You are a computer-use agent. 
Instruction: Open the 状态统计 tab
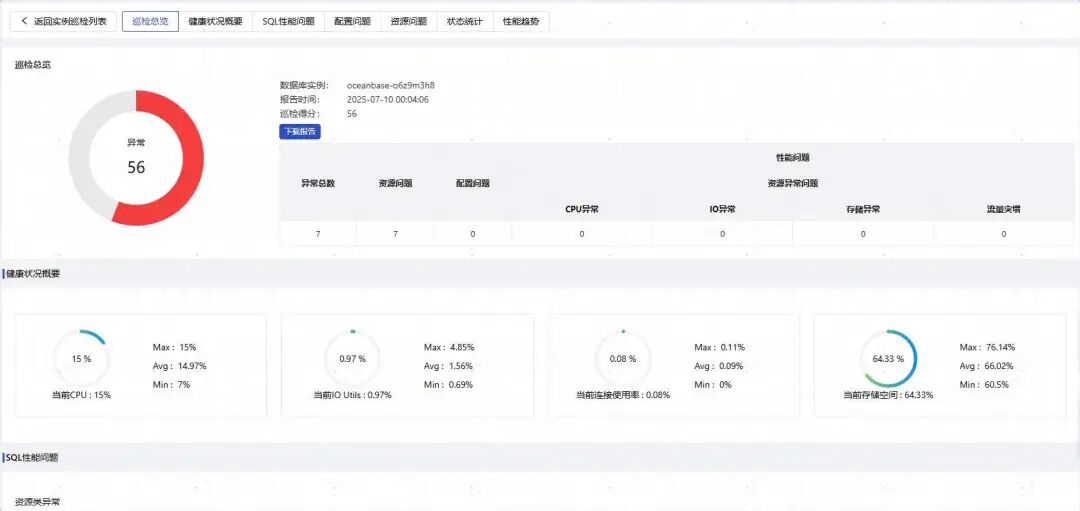coord(465,21)
